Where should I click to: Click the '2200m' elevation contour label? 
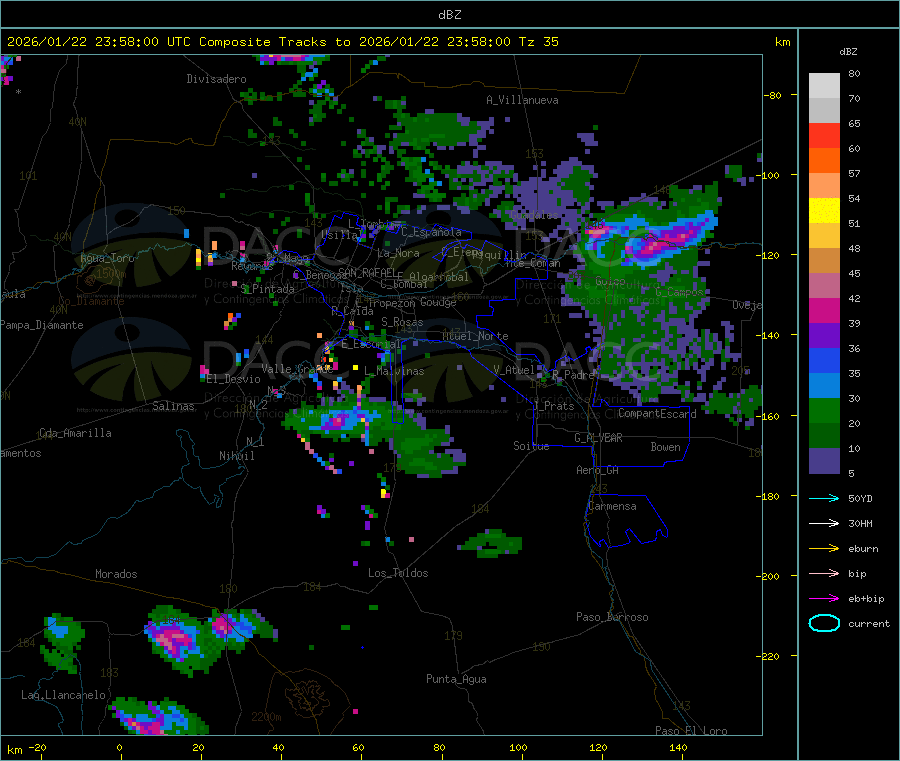click(266, 717)
